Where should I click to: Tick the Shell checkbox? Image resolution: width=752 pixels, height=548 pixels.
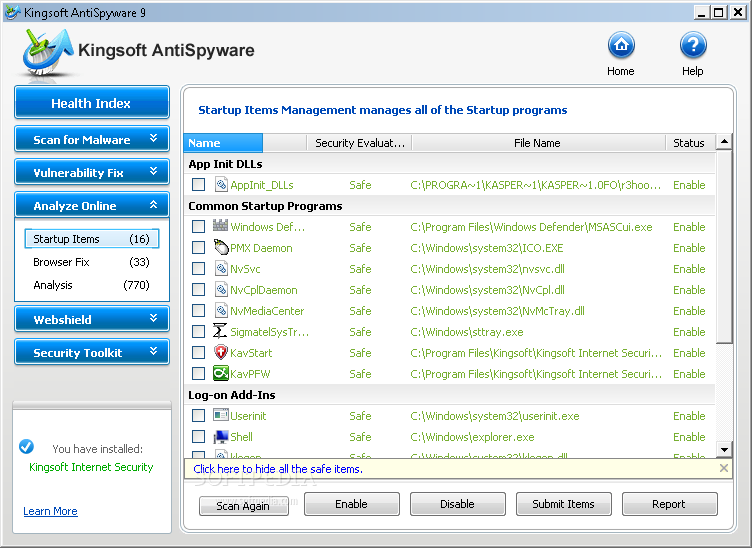coord(198,436)
